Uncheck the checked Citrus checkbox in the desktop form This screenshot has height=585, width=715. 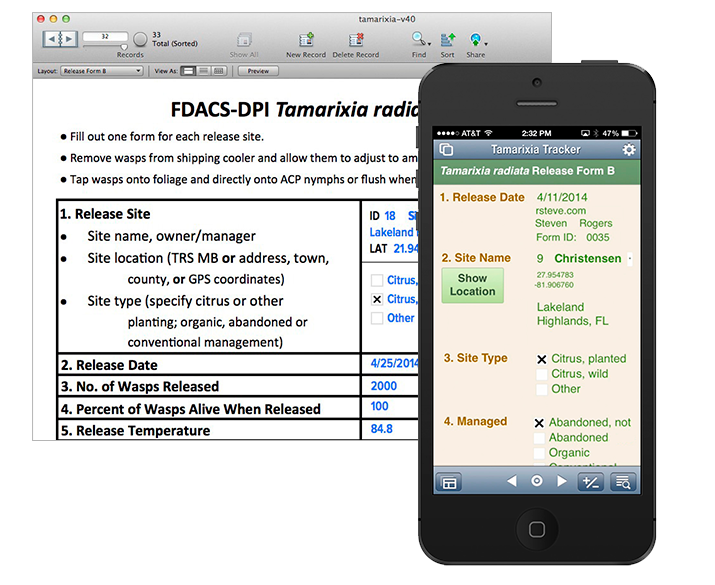pyautogui.click(x=377, y=299)
